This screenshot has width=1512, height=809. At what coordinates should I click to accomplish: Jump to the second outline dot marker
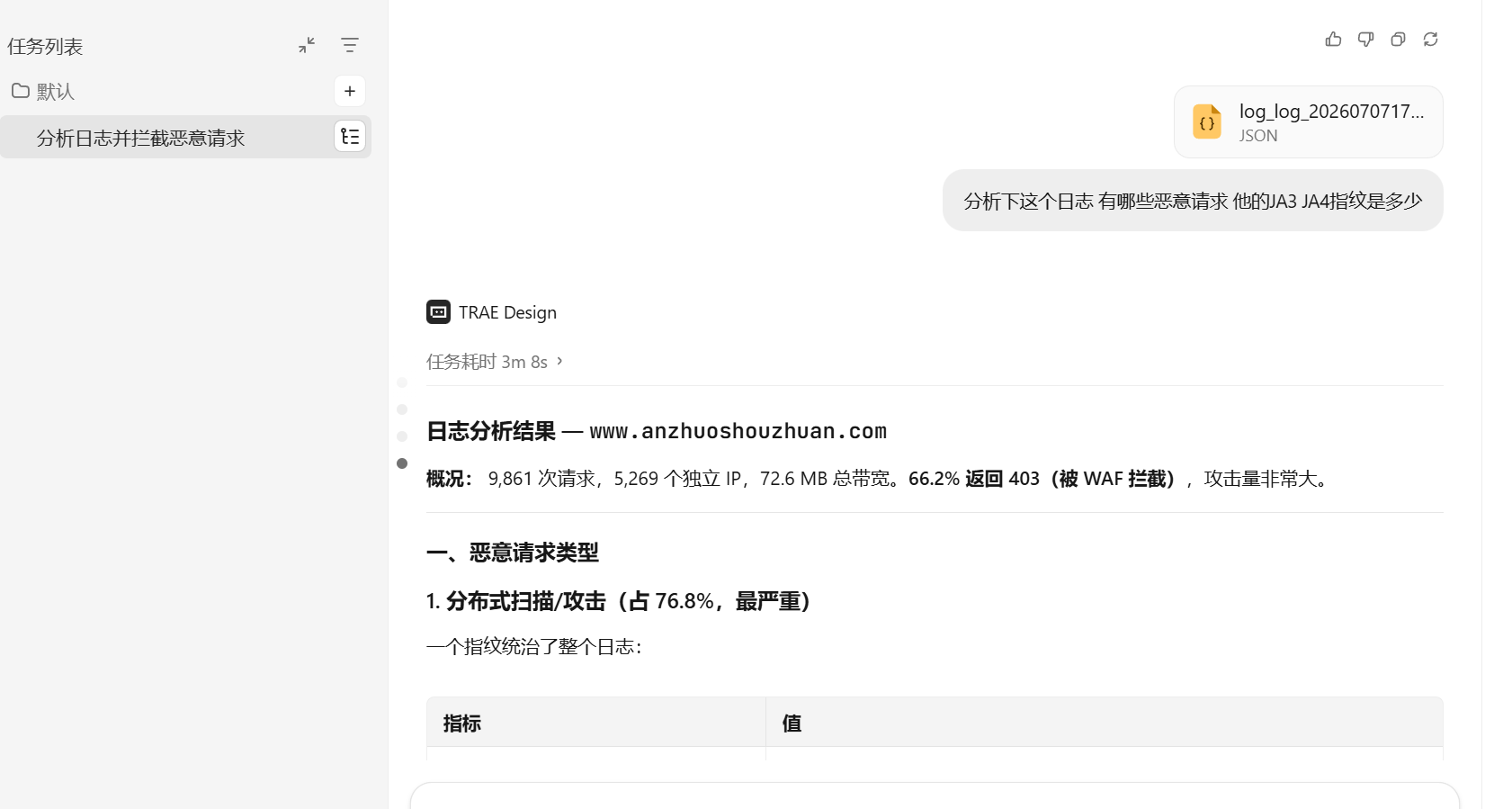coord(402,409)
